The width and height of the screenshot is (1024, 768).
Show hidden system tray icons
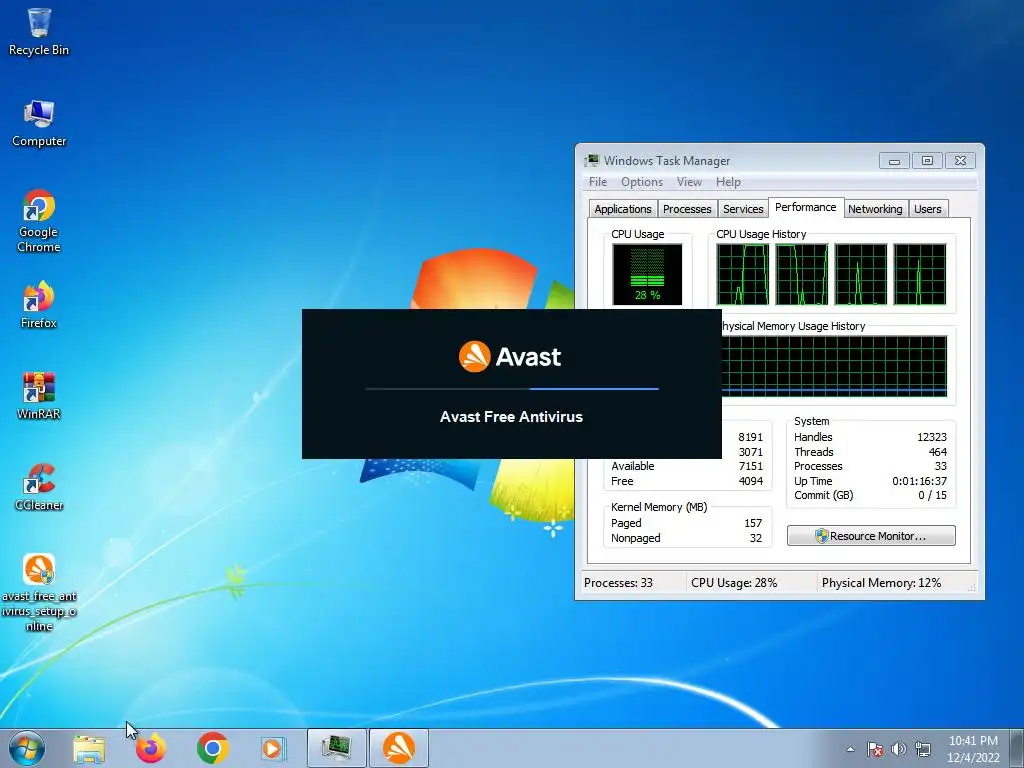pos(850,749)
